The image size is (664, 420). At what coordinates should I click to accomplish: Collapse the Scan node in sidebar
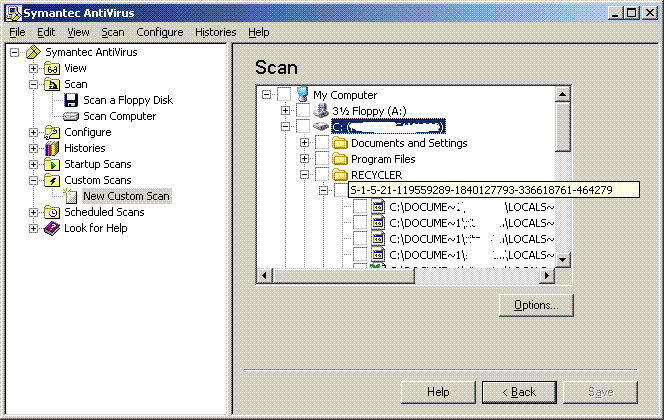[x=33, y=84]
